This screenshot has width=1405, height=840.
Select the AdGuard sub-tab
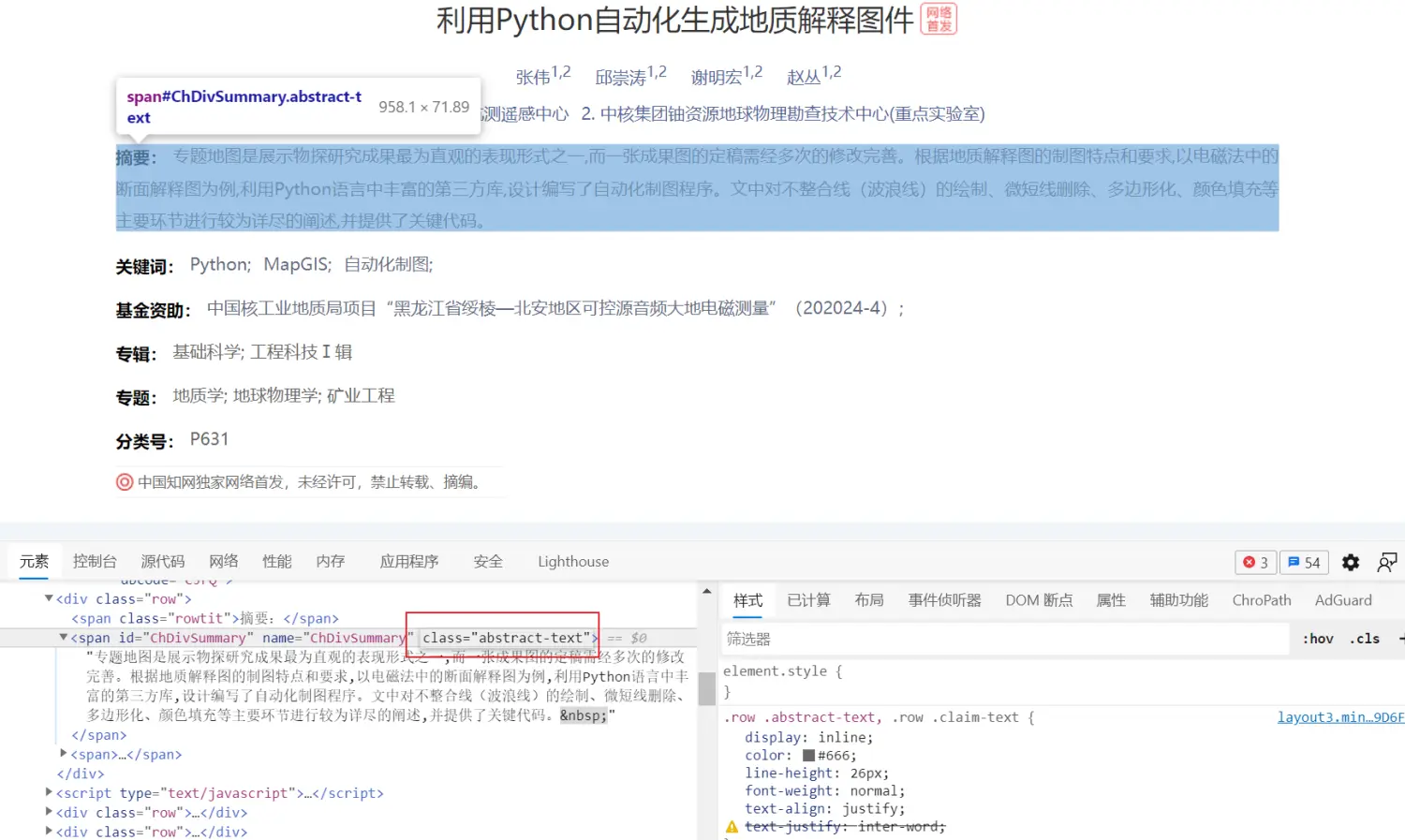tap(1343, 600)
